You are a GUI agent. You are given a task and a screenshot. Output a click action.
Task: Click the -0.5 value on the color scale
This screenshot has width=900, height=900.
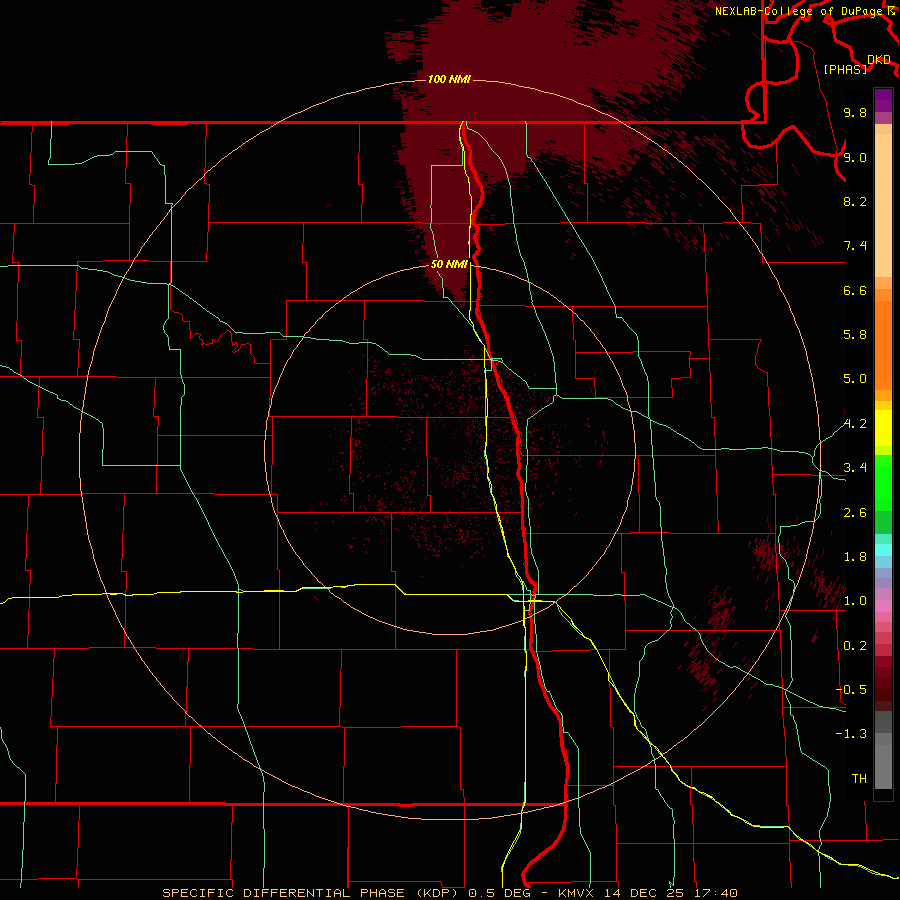(x=851, y=690)
